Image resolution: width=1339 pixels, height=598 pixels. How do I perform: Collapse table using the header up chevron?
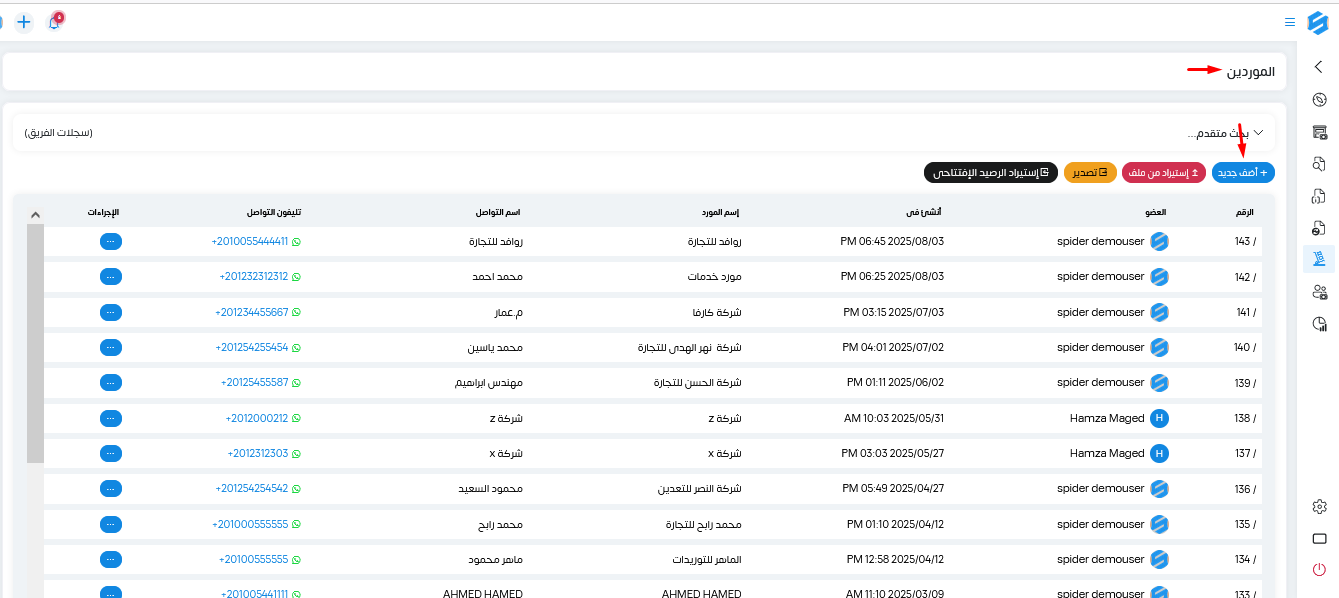(35, 214)
